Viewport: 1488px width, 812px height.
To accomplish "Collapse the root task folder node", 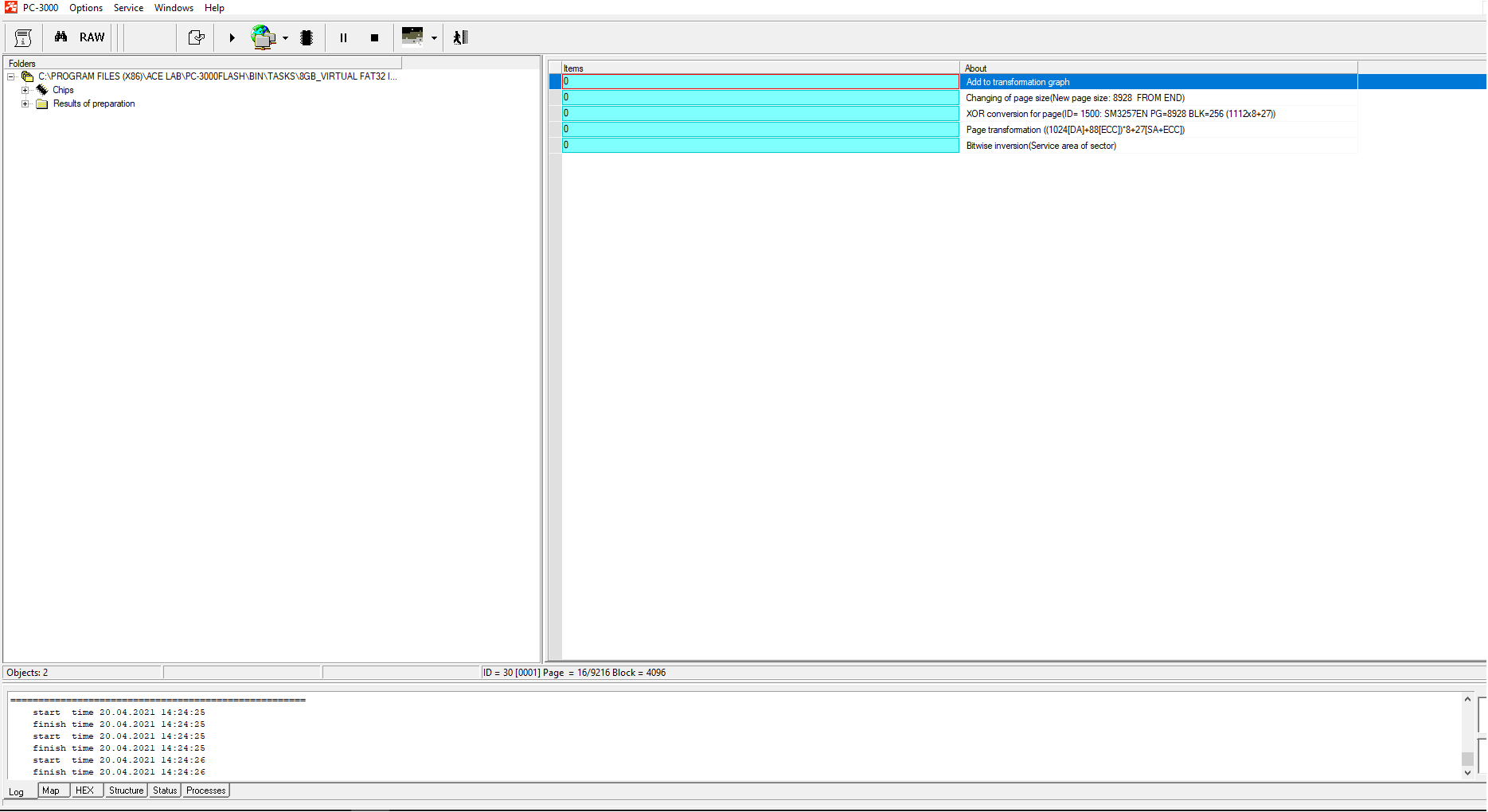I will [11, 77].
